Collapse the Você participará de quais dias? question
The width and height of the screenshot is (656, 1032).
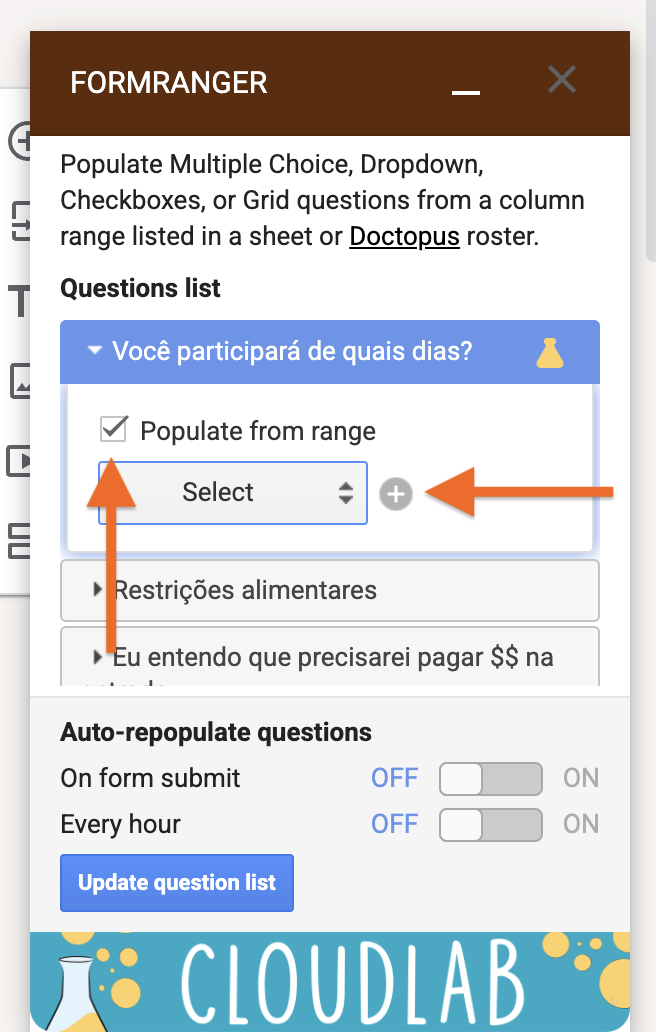pyautogui.click(x=330, y=351)
